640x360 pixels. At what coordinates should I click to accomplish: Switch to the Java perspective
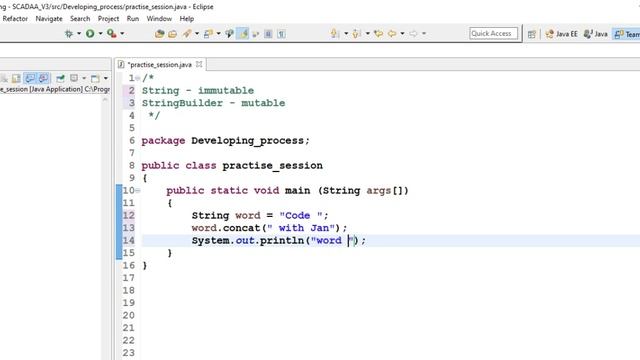click(x=596, y=34)
